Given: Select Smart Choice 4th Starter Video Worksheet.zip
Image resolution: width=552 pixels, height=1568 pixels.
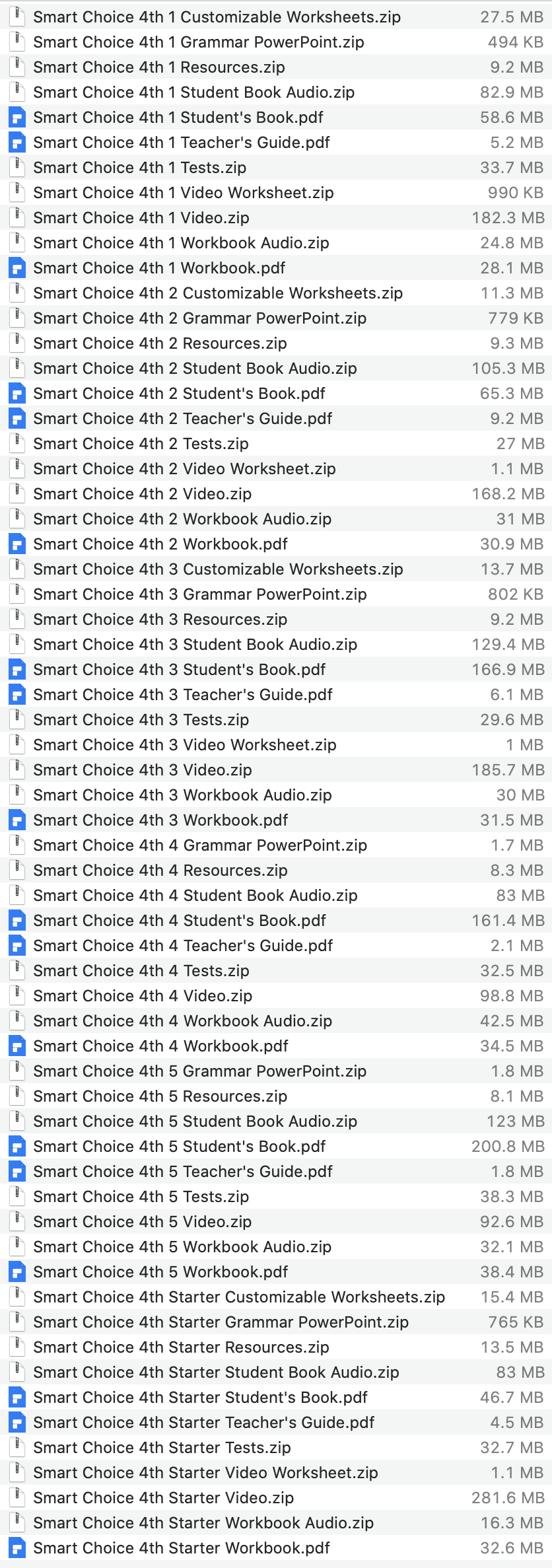Looking at the screenshot, I should (x=206, y=1473).
